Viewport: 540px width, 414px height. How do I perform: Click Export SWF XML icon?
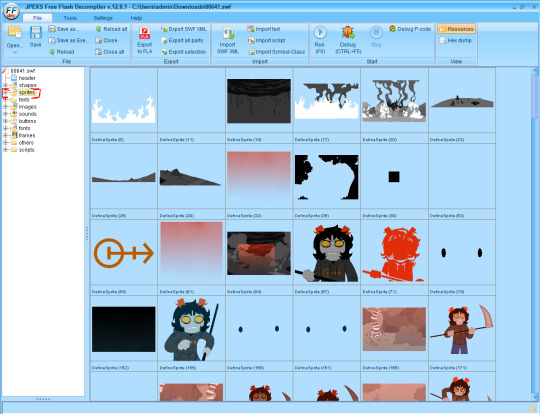(164, 29)
